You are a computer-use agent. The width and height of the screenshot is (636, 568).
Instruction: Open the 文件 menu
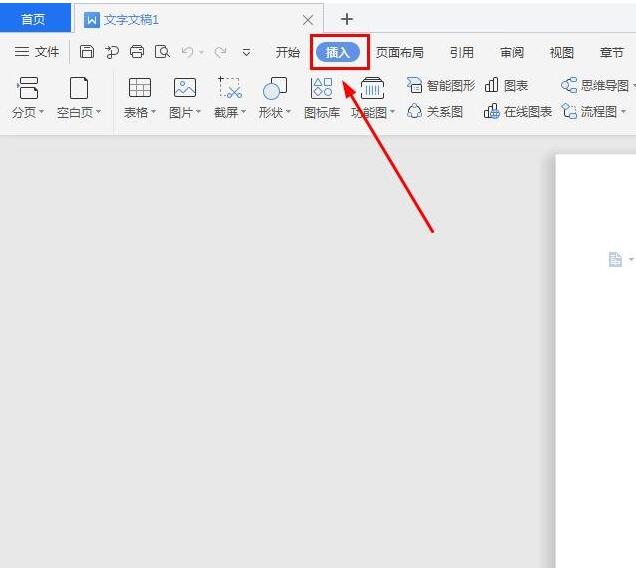[x=37, y=52]
